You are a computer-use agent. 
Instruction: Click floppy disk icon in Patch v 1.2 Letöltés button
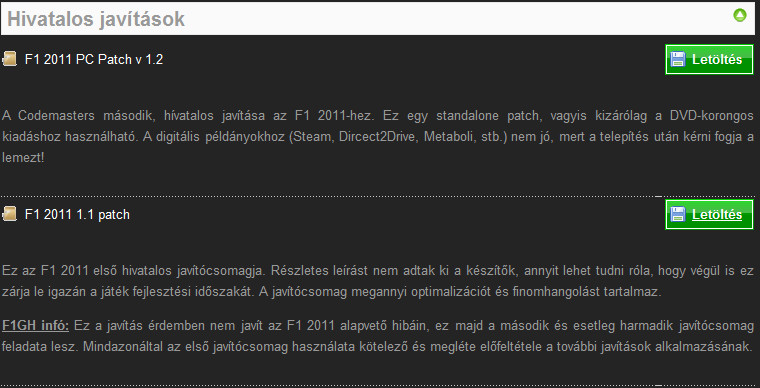tap(678, 60)
